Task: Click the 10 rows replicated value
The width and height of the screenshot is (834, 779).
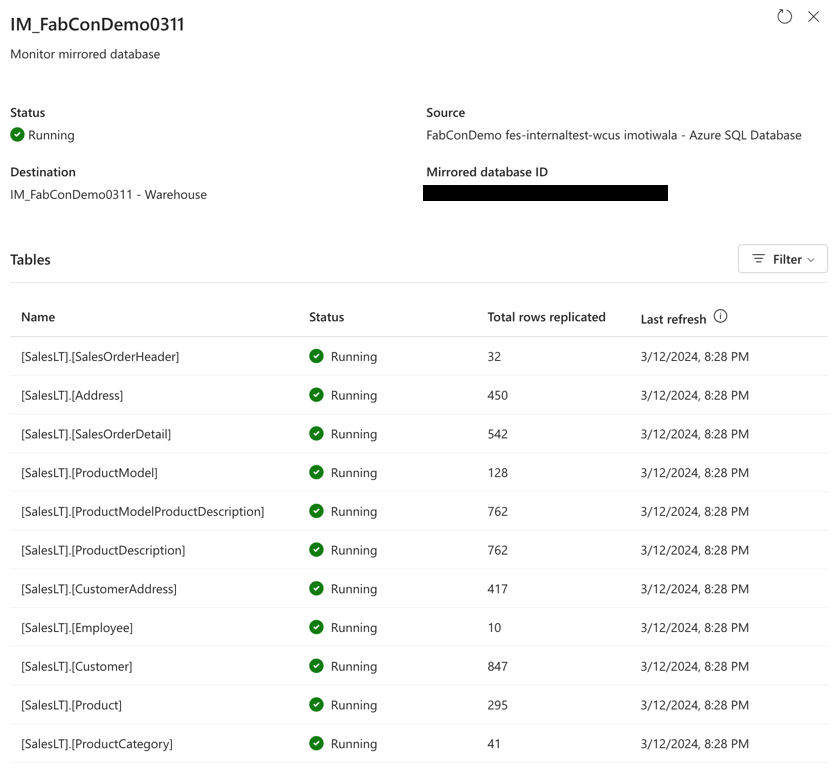Action: point(494,628)
